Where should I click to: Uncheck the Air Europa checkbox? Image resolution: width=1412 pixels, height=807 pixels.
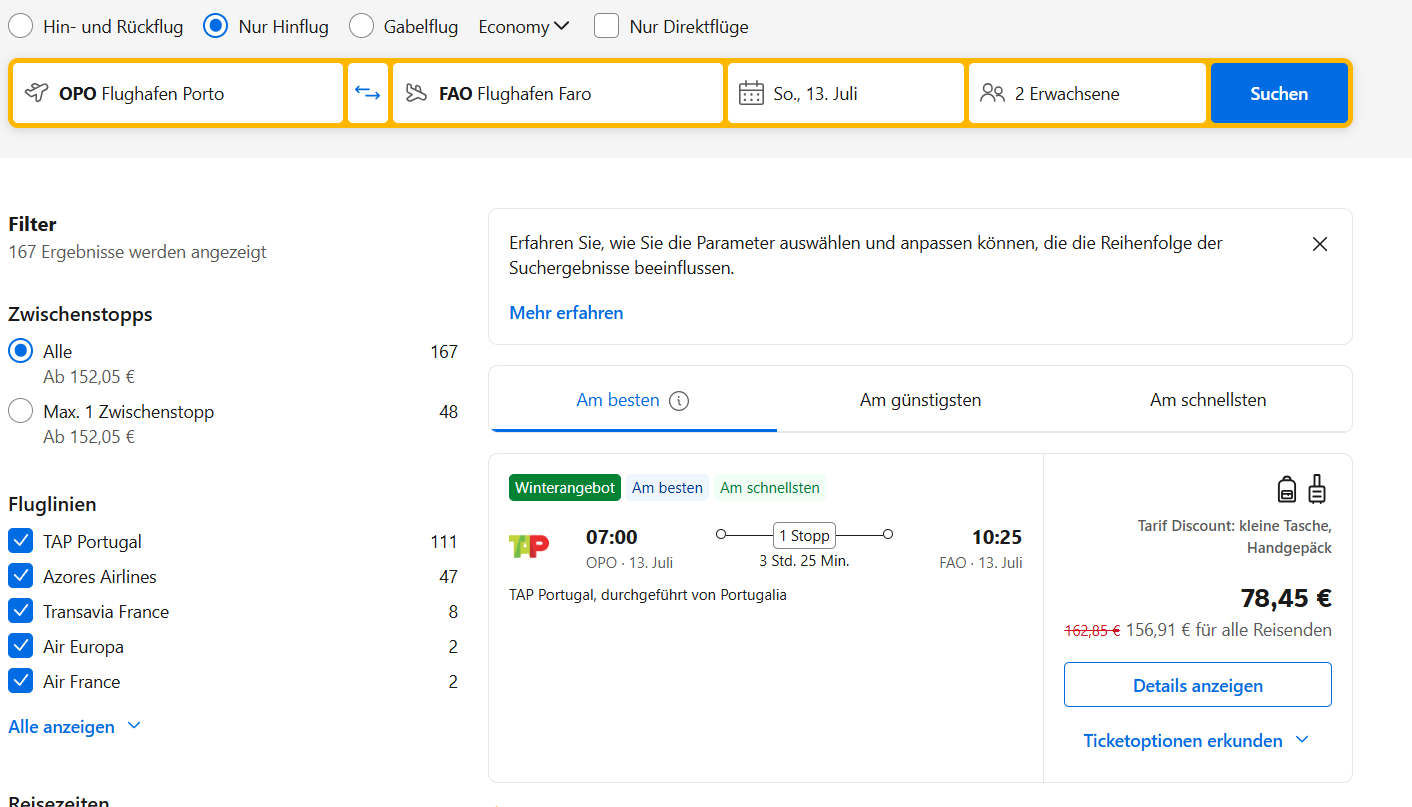(x=21, y=646)
